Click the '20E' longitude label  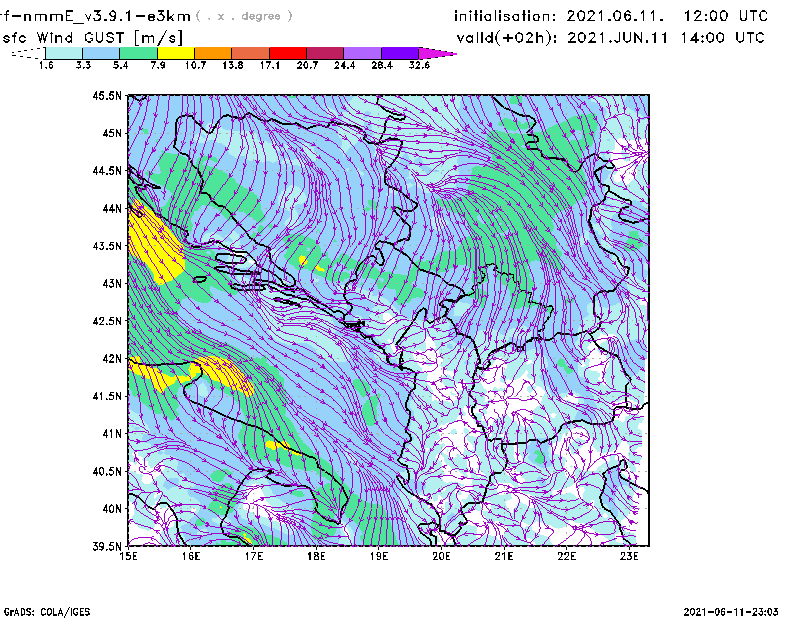(441, 556)
